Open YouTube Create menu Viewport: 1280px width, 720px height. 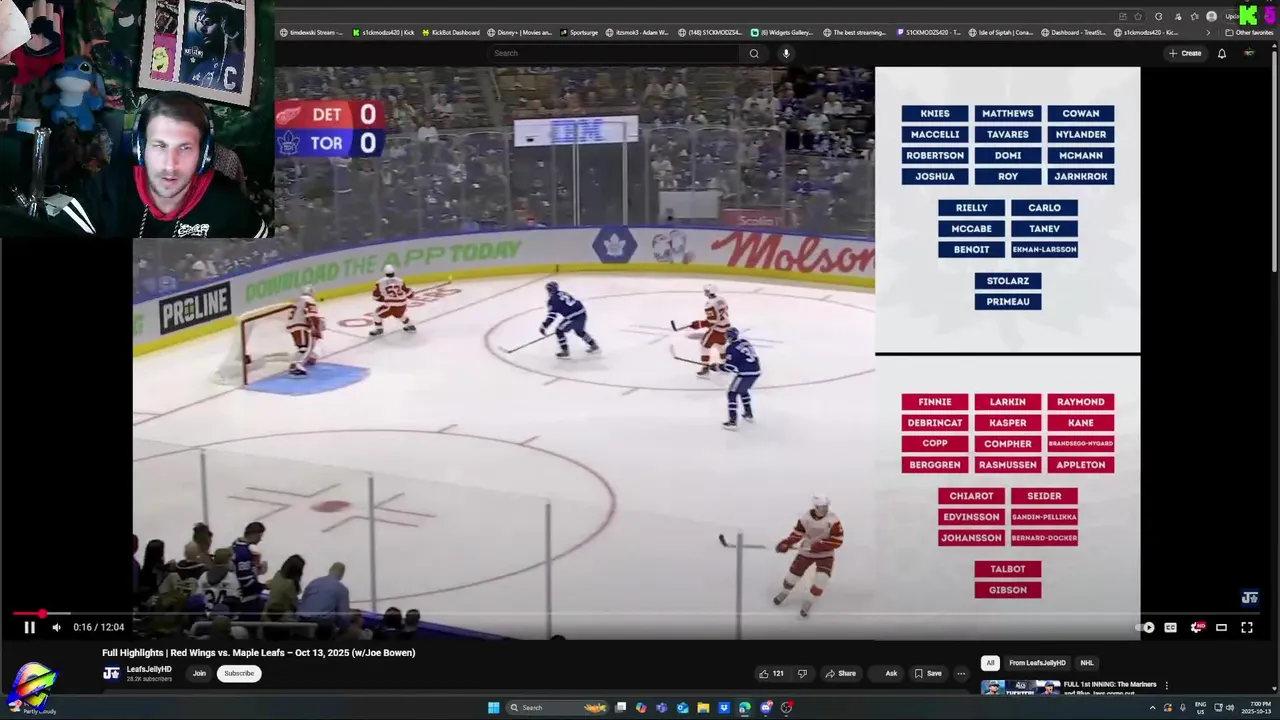(x=1185, y=53)
